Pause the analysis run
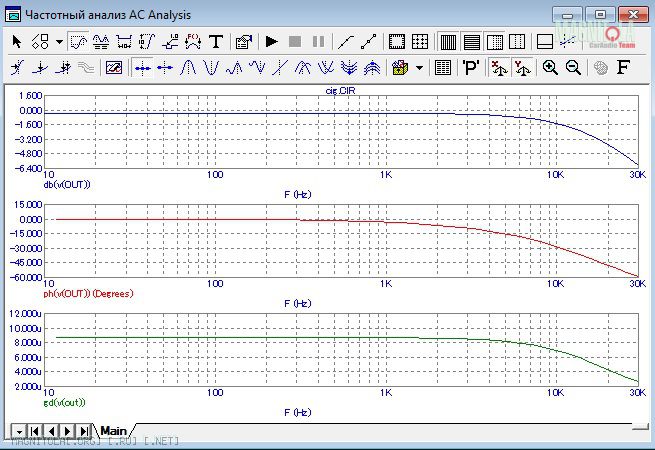The height and width of the screenshot is (450, 655). click(318, 42)
